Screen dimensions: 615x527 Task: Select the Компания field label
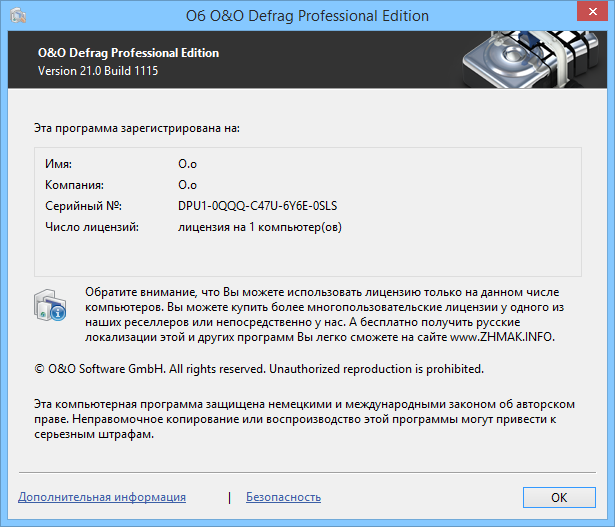click(x=75, y=185)
